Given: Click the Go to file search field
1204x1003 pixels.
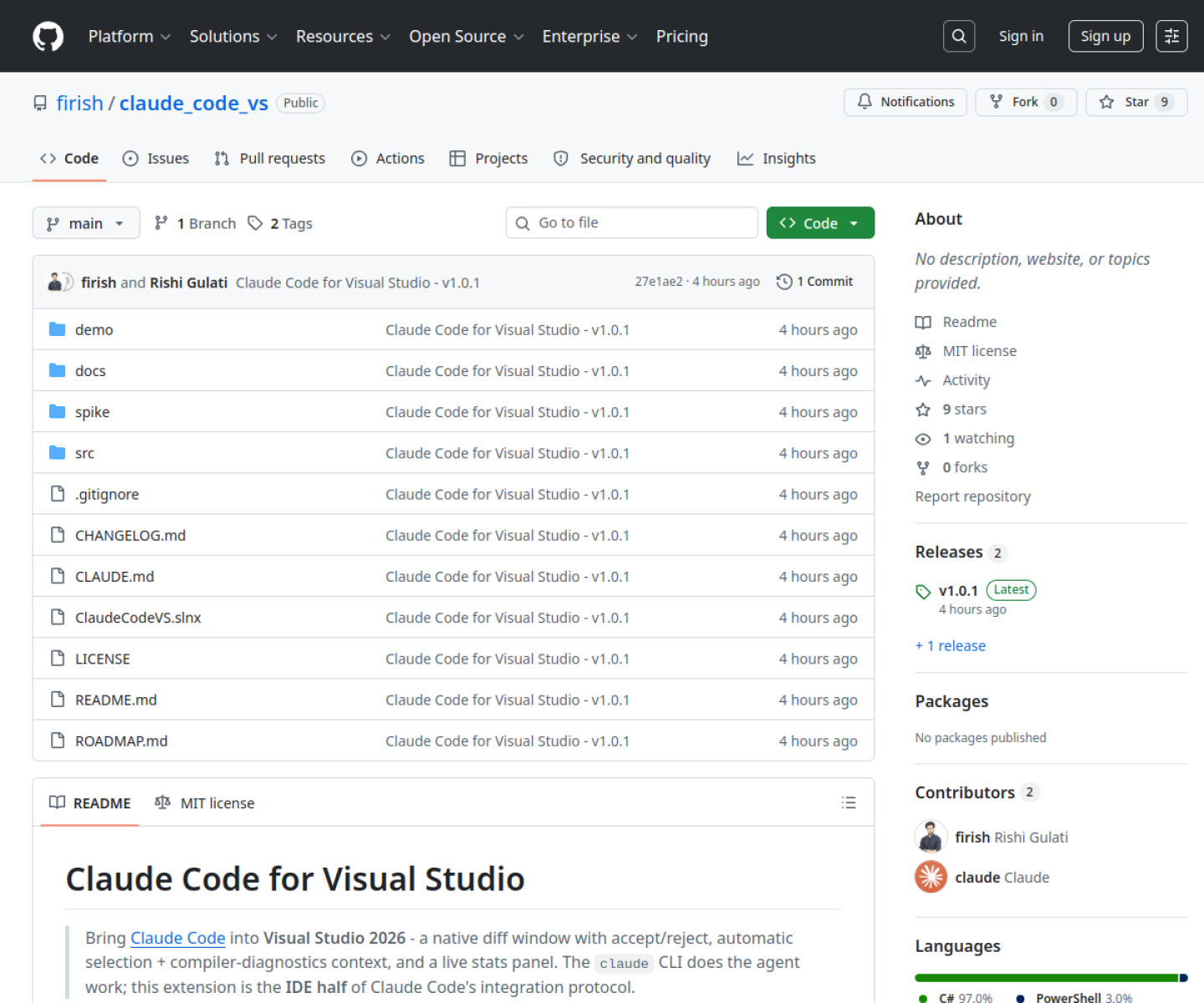Looking at the screenshot, I should (x=631, y=223).
